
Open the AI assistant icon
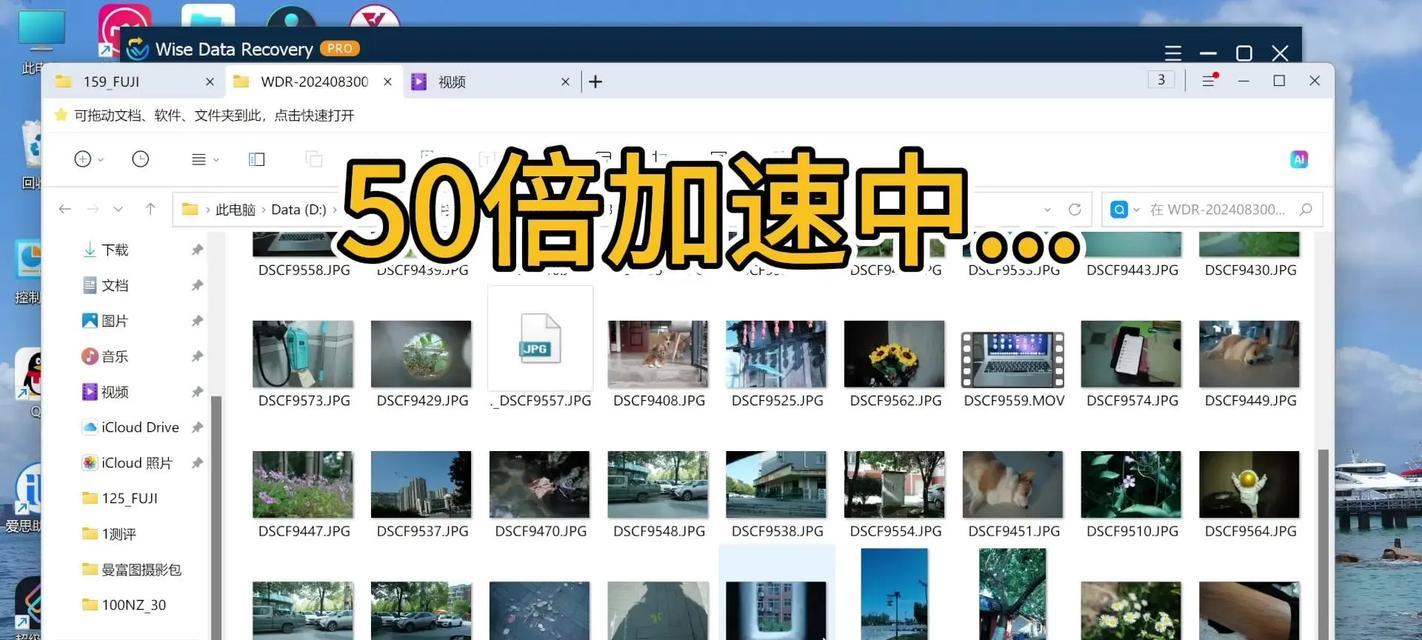tap(1299, 159)
